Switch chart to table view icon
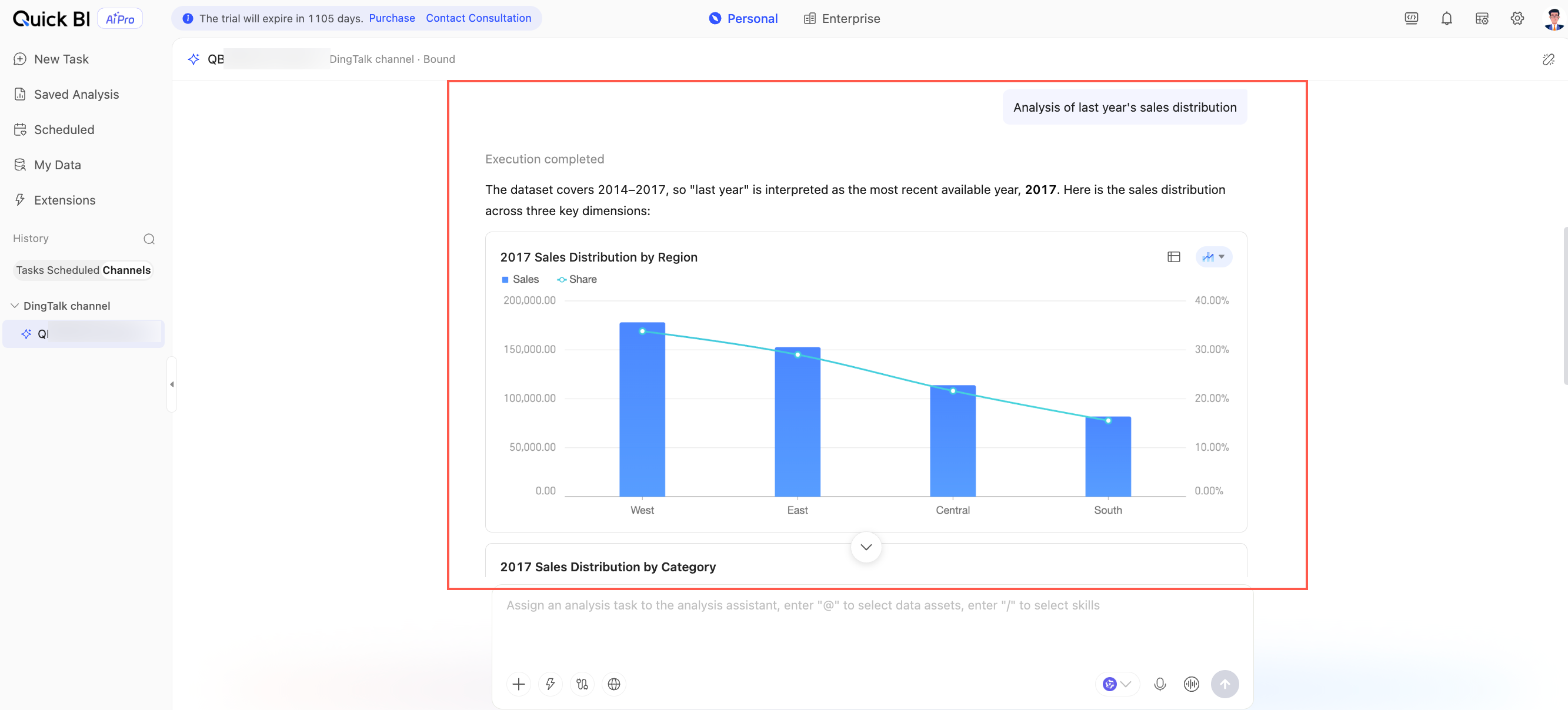 coord(1173,257)
